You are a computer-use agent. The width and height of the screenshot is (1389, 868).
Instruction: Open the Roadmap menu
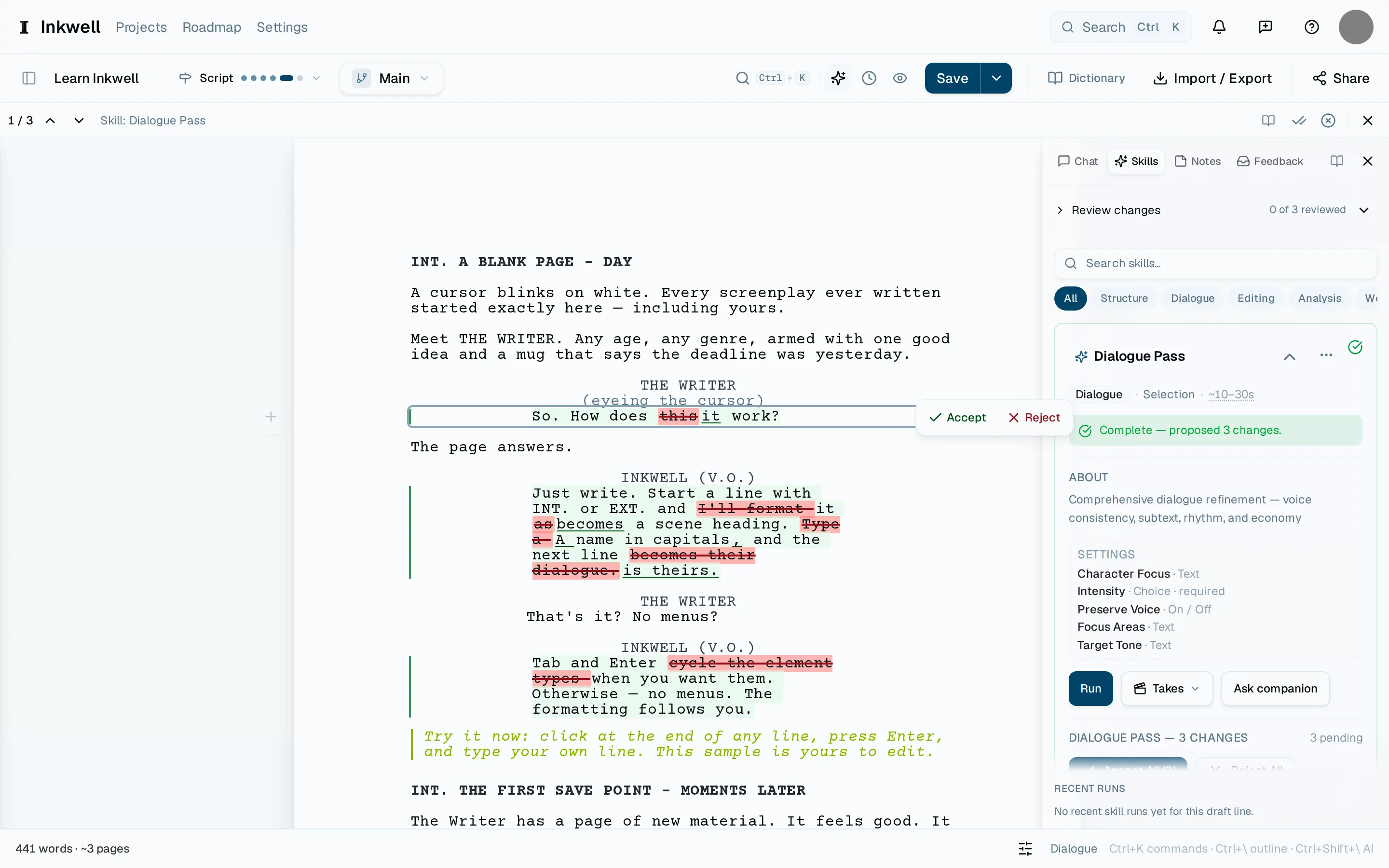click(212, 27)
